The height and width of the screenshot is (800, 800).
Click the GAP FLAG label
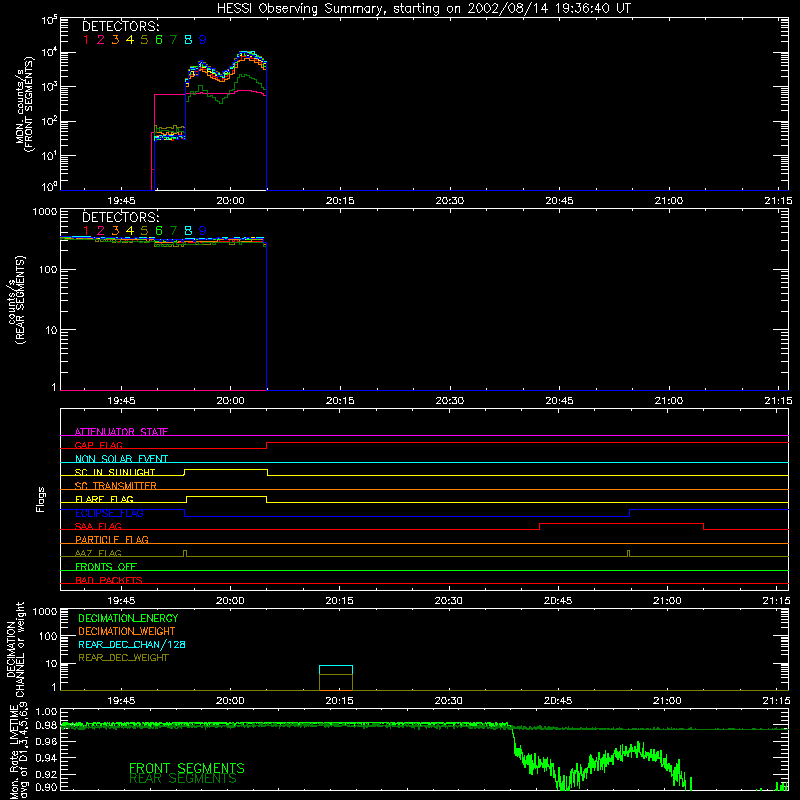[x=98, y=445]
